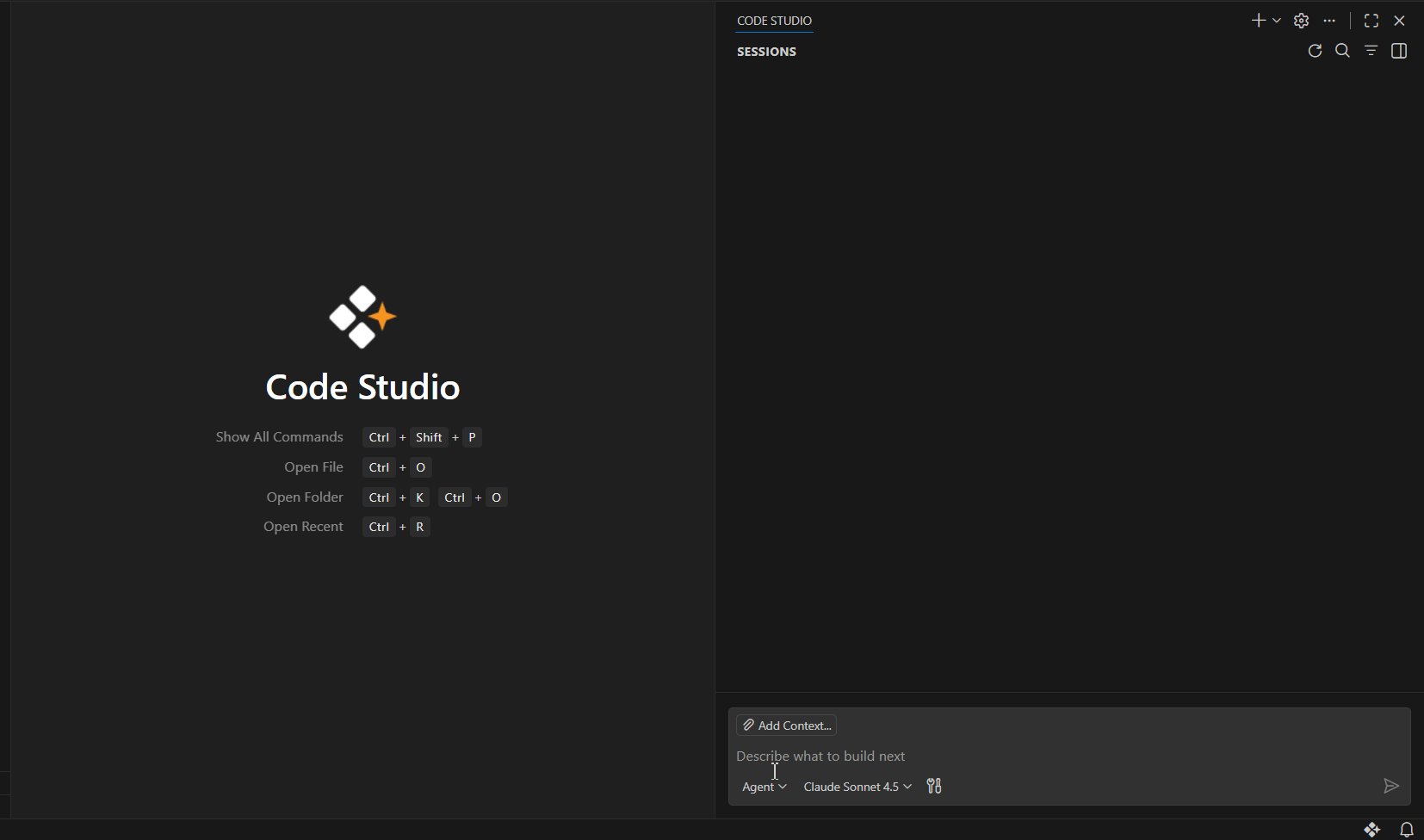Click the Shift key hint

tap(429, 437)
